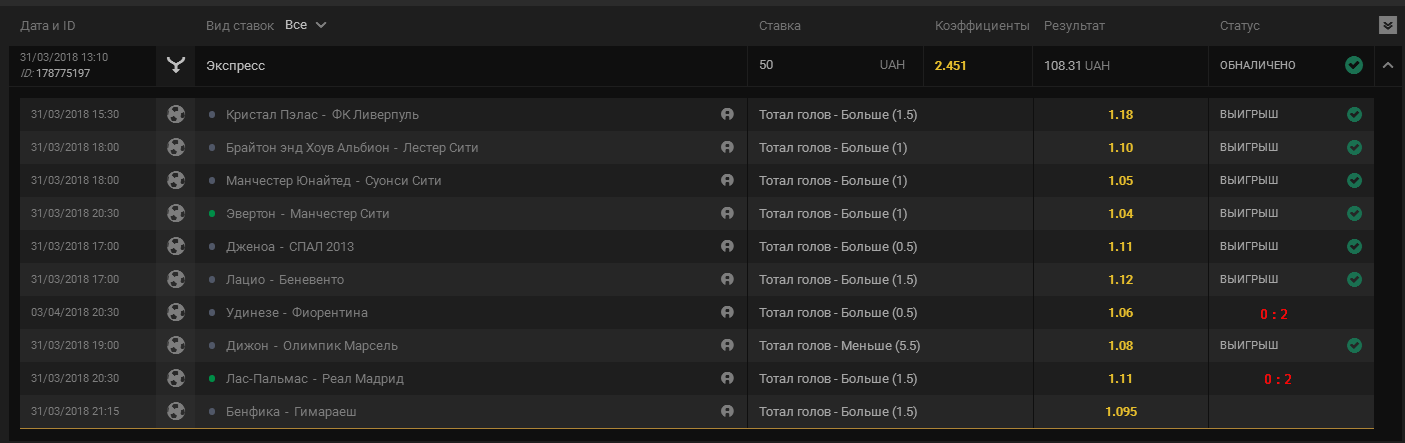Click soccer ball icon for Lazio–Benevento row
The image size is (1405, 443).
point(176,279)
